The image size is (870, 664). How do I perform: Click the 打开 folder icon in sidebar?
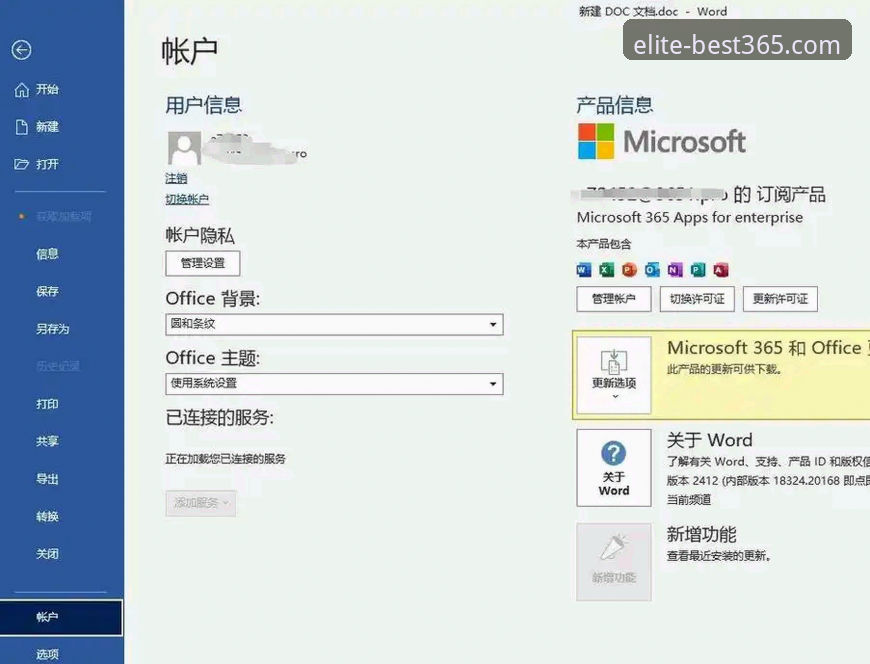pyautogui.click(x=21, y=164)
